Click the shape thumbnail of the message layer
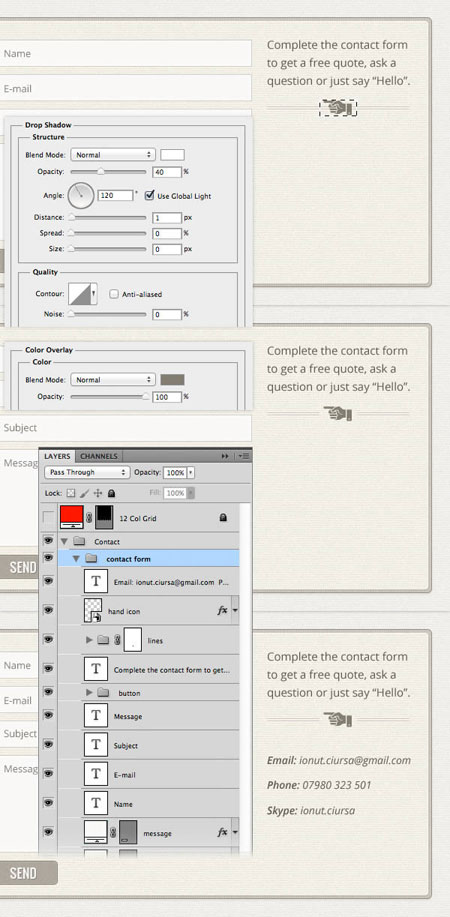 96,832
